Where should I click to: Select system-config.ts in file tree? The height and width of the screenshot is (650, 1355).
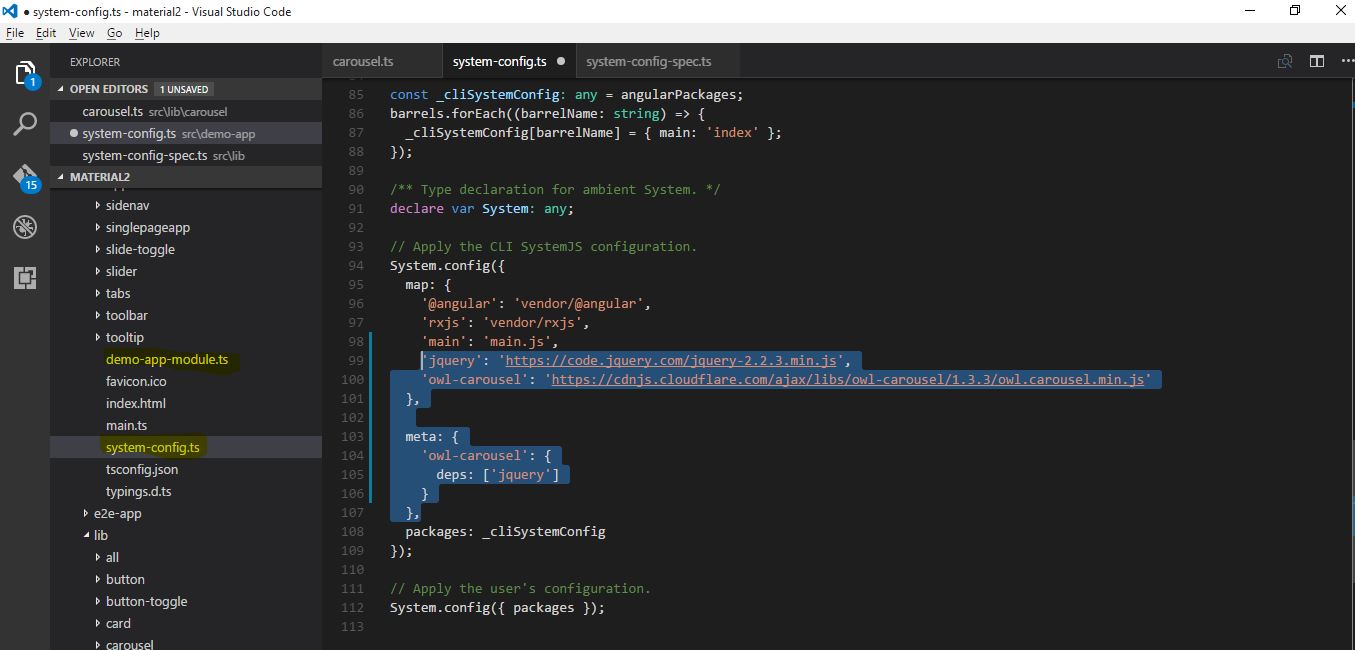pyautogui.click(x=153, y=447)
